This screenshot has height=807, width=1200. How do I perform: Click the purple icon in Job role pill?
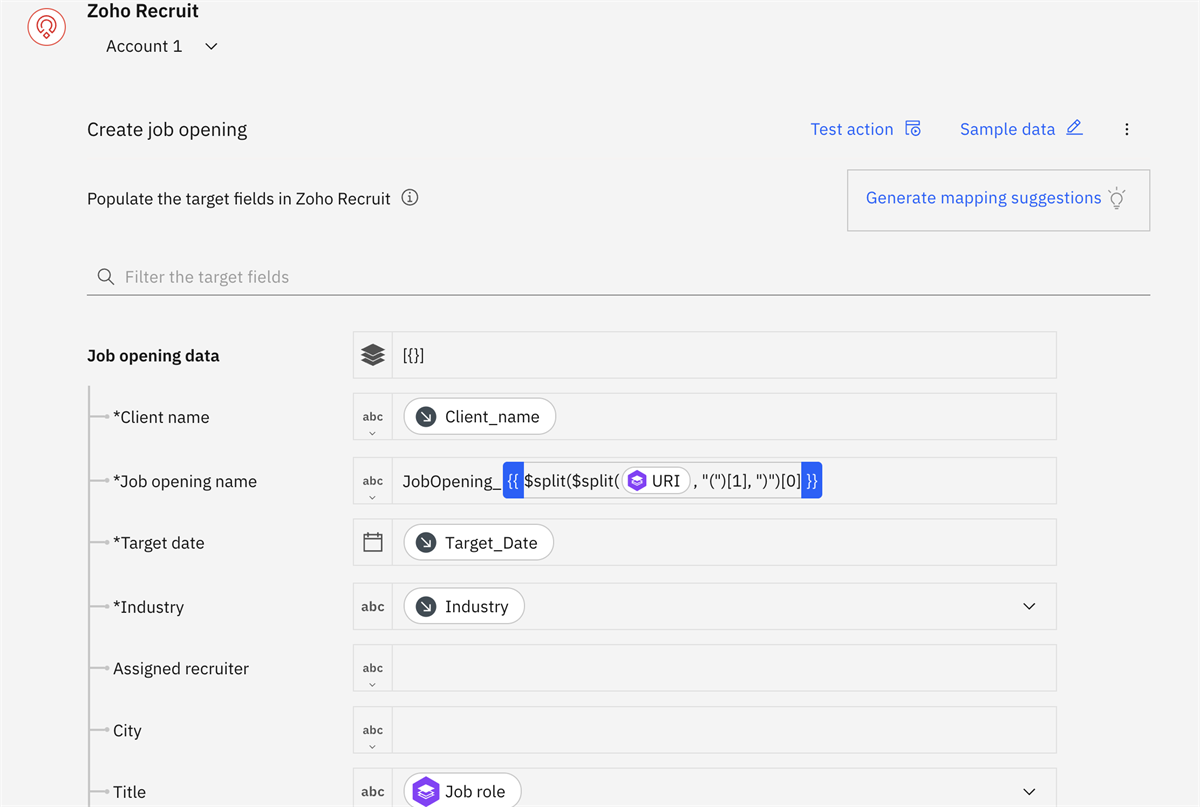point(426,791)
